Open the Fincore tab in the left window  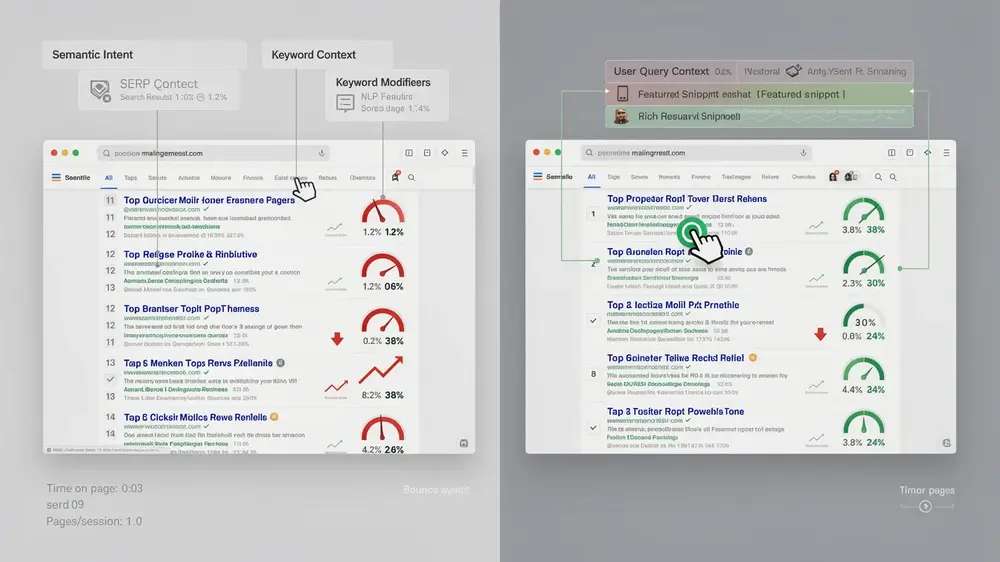pos(253,178)
